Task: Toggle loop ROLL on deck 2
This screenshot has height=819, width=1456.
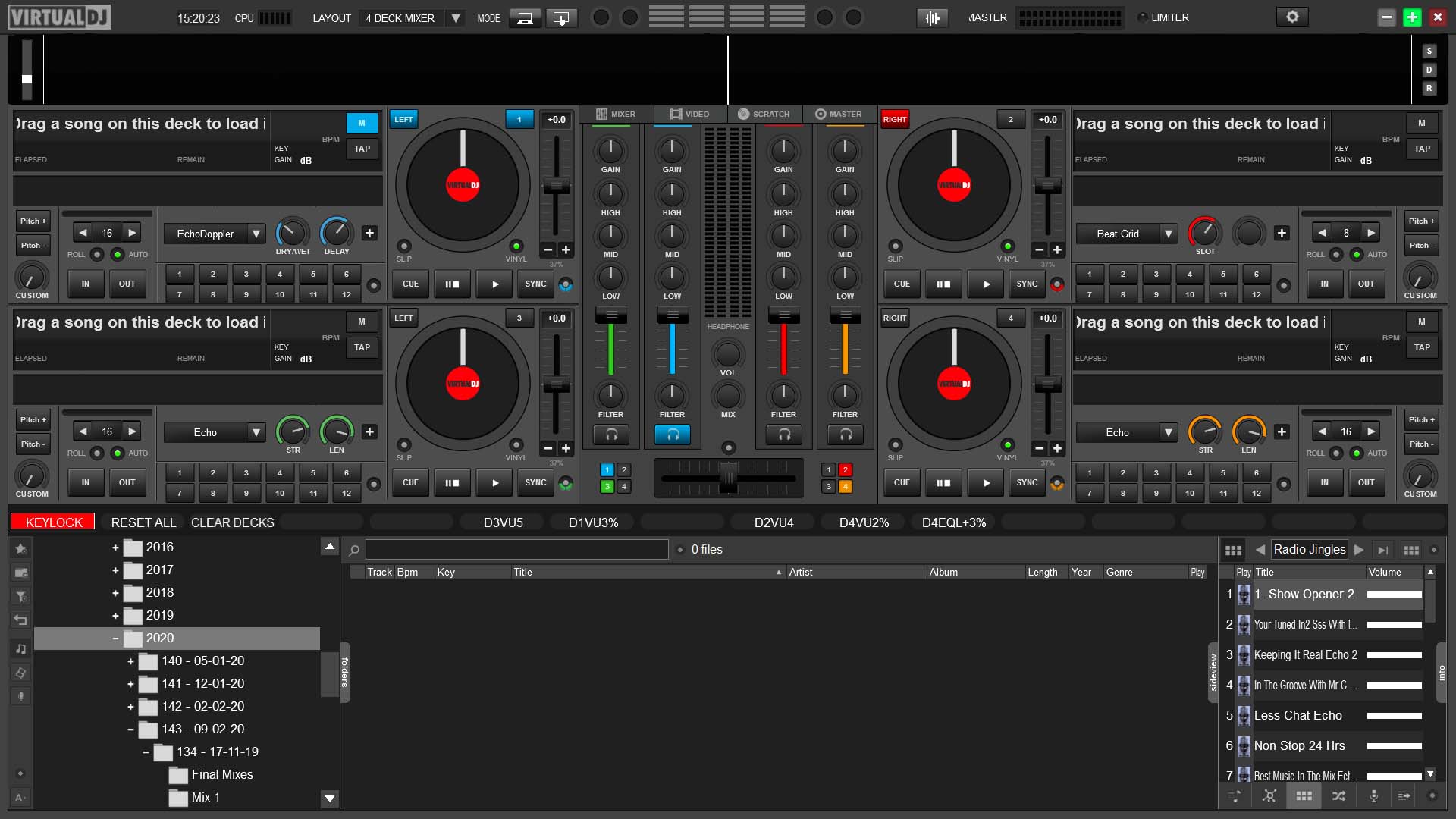Action: 1336,254
